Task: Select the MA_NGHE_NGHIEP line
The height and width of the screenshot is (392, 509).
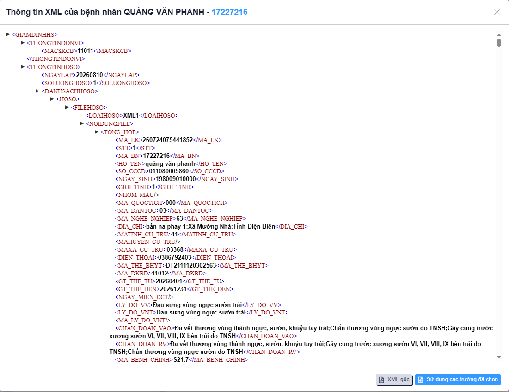Action: click(x=180, y=218)
